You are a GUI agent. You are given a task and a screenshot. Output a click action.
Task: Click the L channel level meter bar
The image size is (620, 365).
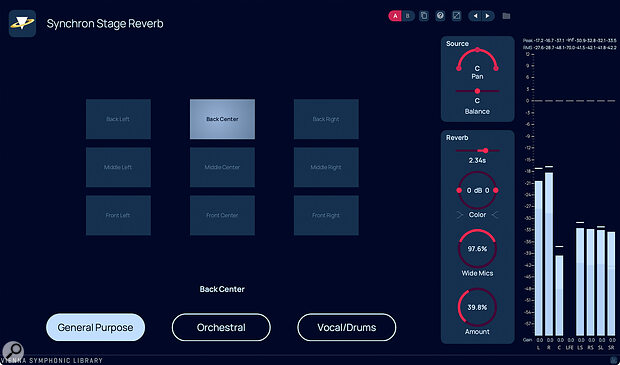coord(539,258)
